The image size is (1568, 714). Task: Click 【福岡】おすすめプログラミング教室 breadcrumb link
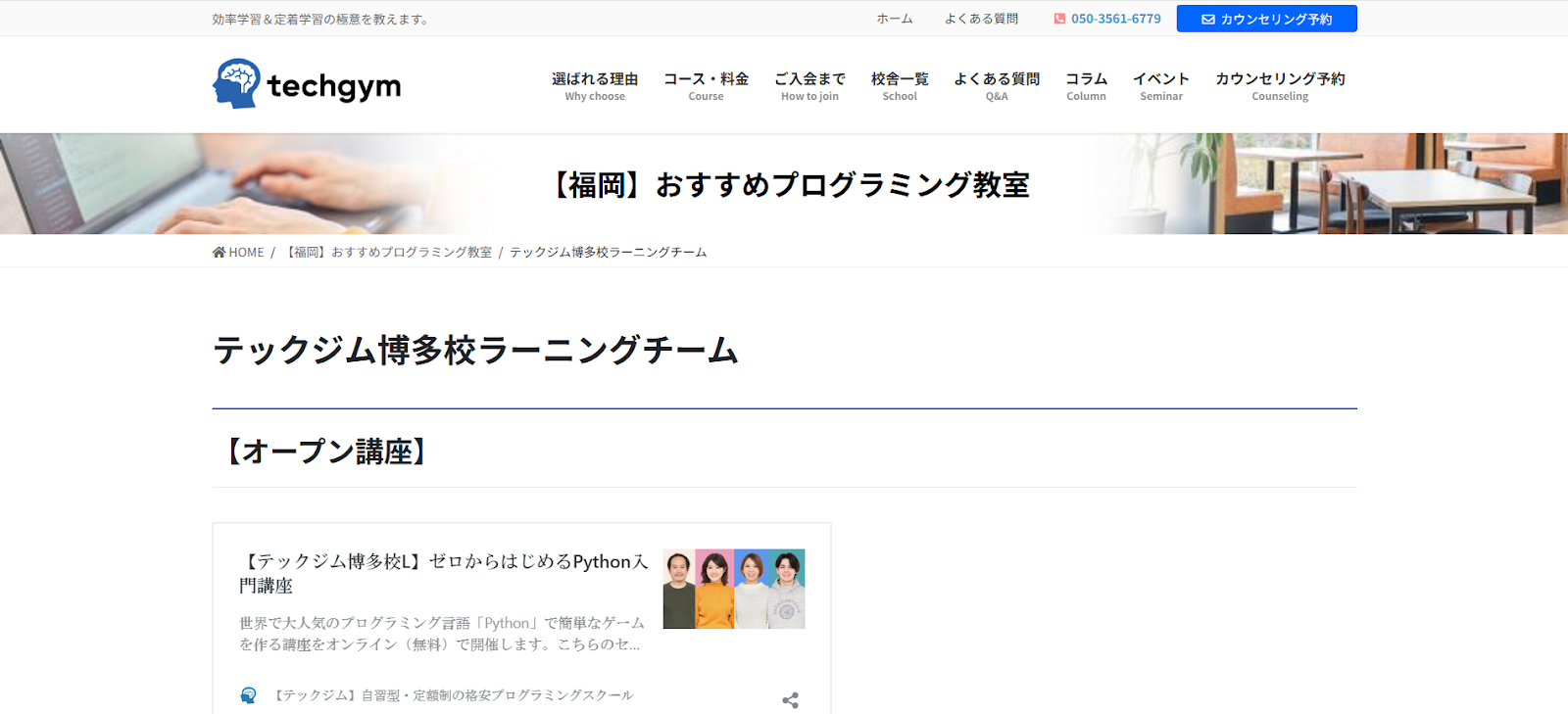pyautogui.click(x=387, y=253)
